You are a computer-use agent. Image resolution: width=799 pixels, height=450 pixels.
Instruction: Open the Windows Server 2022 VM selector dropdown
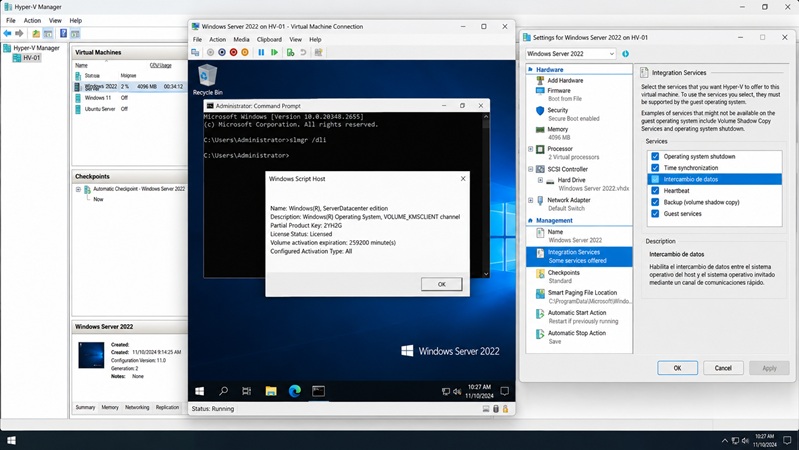[x=571, y=54]
